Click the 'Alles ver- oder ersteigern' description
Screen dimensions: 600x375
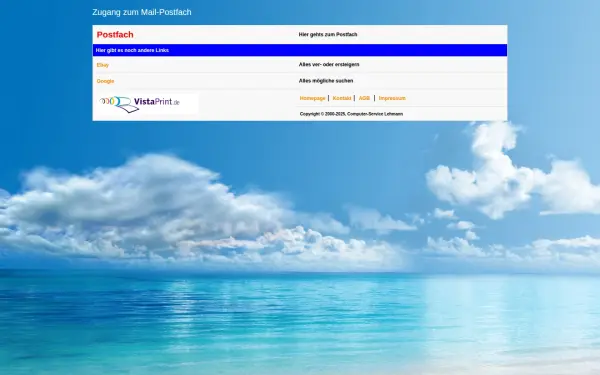coord(329,65)
